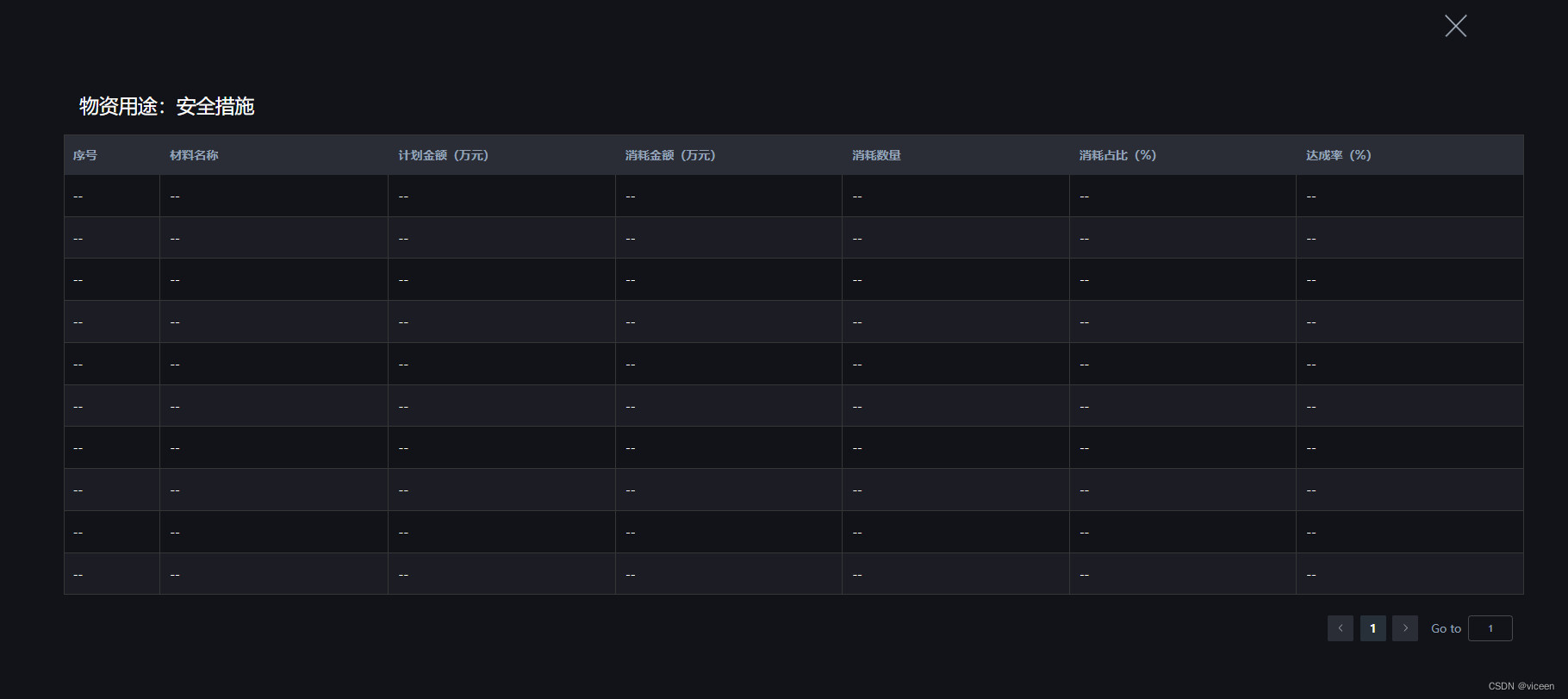This screenshot has height=699, width=1568.
Task: Click the Go to label
Action: tap(1445, 628)
